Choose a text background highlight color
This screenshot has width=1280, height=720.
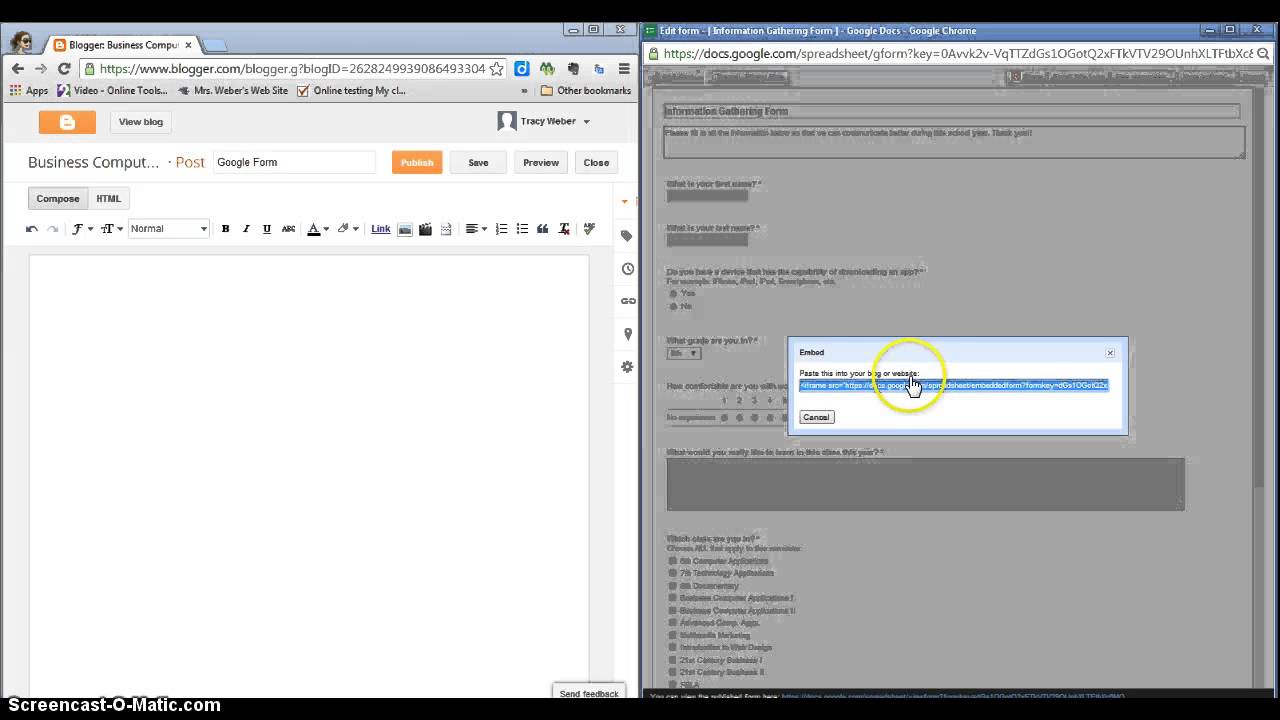(347, 229)
